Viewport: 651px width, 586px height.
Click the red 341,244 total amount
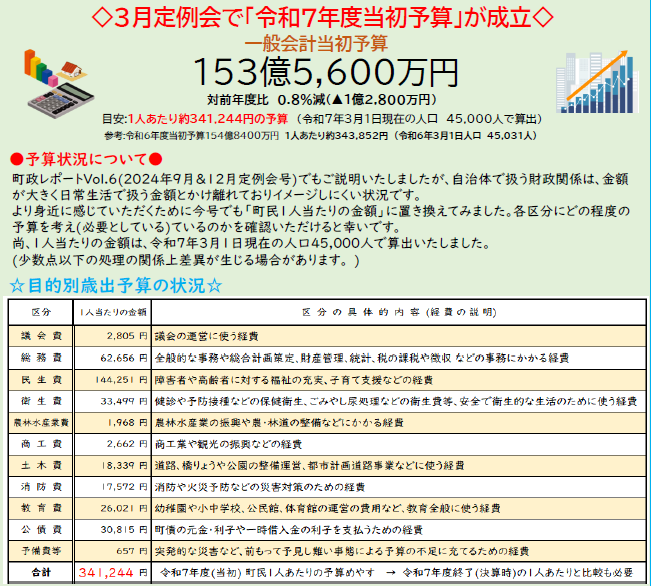106,573
